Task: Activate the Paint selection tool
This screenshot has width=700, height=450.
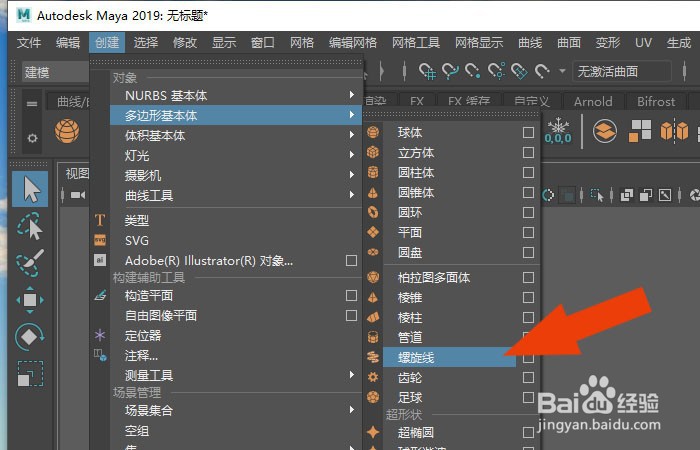Action: 30,263
